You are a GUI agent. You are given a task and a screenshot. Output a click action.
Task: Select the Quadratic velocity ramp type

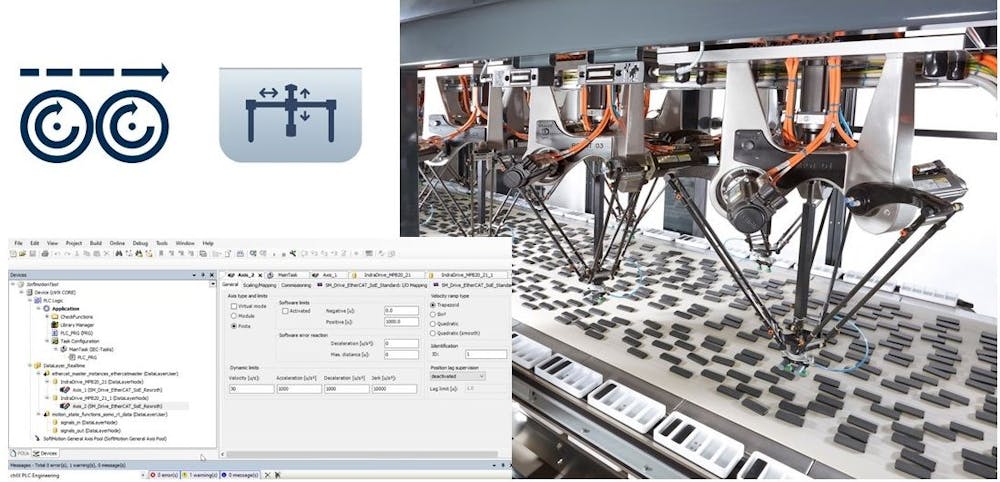(433, 323)
